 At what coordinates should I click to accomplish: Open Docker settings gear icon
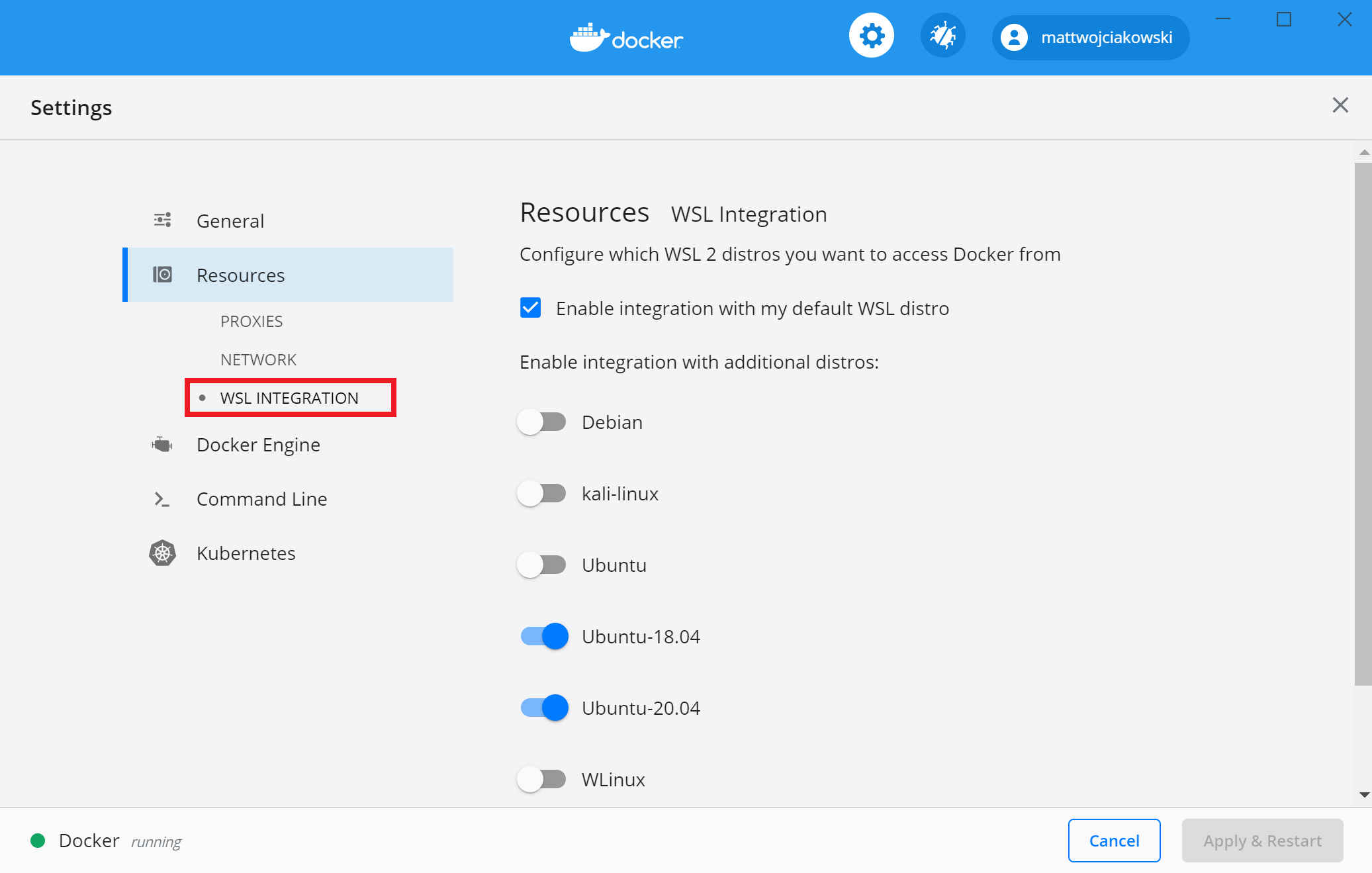point(870,38)
